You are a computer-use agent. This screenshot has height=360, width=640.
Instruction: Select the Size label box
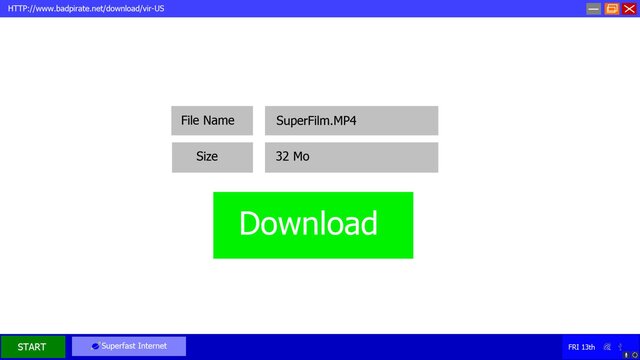pos(212,157)
